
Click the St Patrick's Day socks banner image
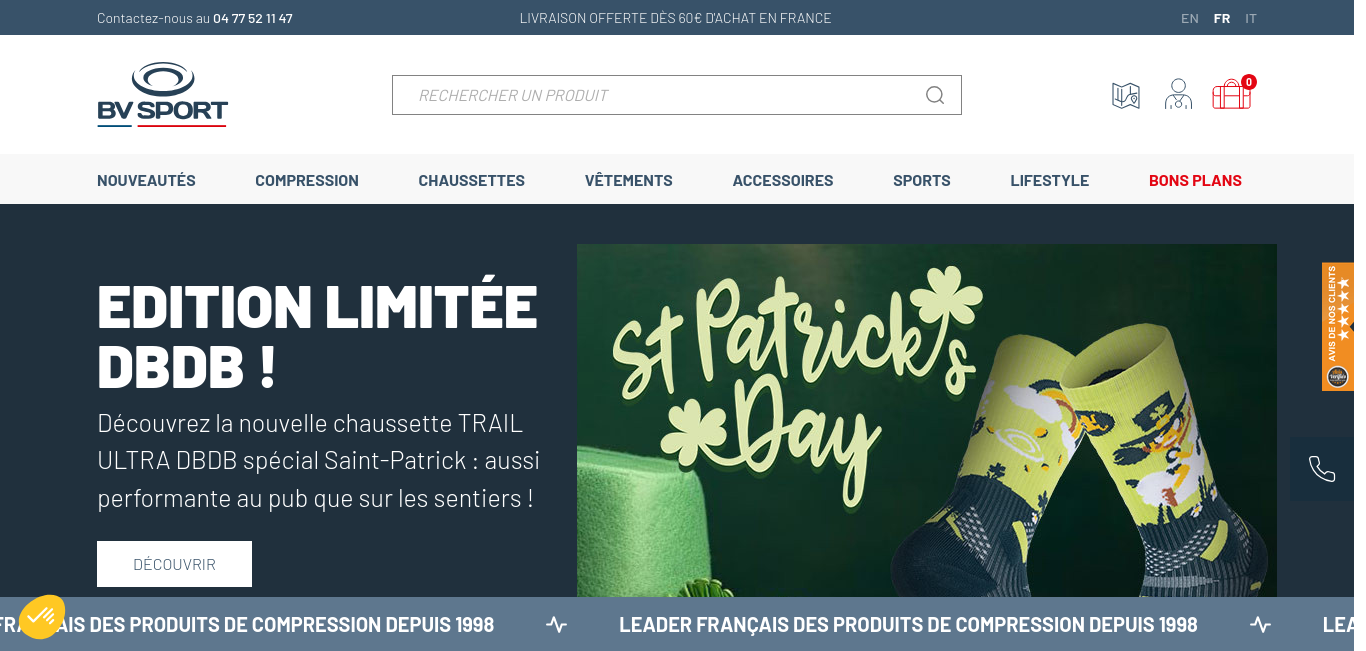pyautogui.click(x=927, y=420)
